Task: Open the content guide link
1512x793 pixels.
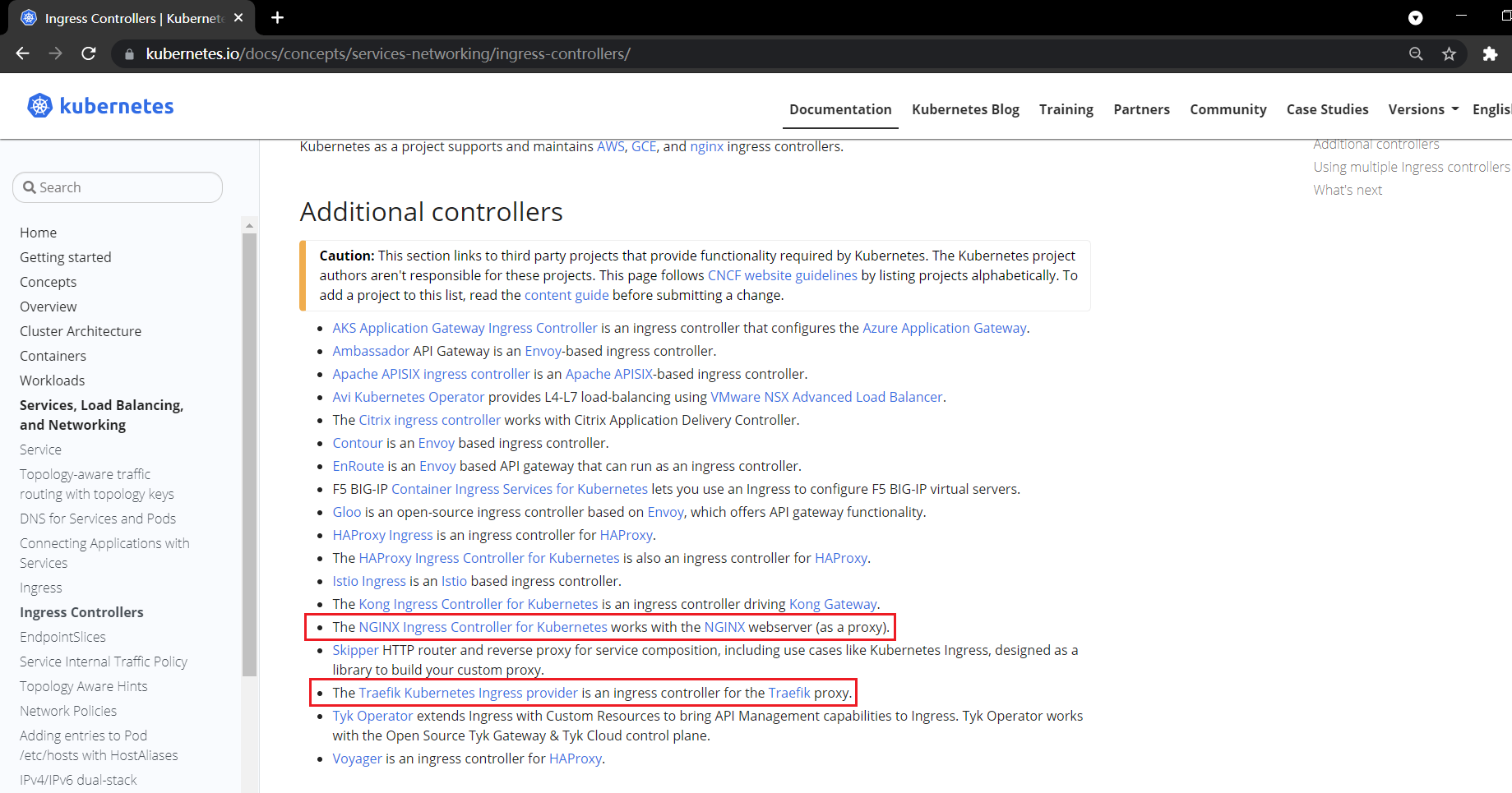Action: [566, 295]
